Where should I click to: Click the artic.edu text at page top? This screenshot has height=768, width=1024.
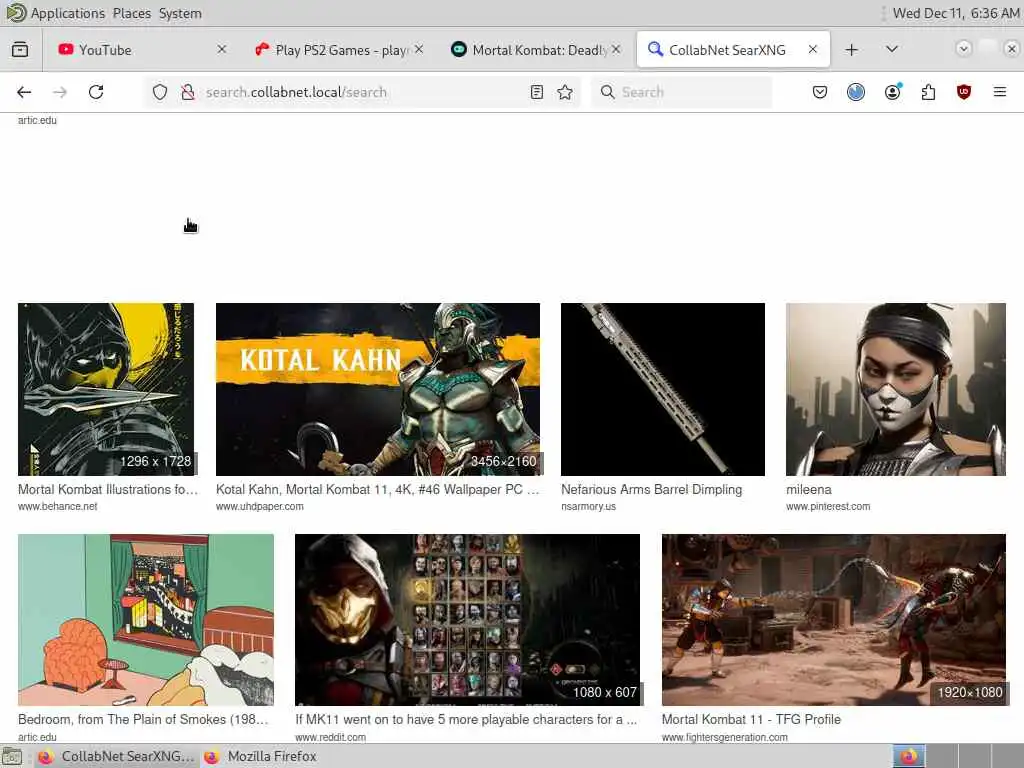[x=37, y=120]
